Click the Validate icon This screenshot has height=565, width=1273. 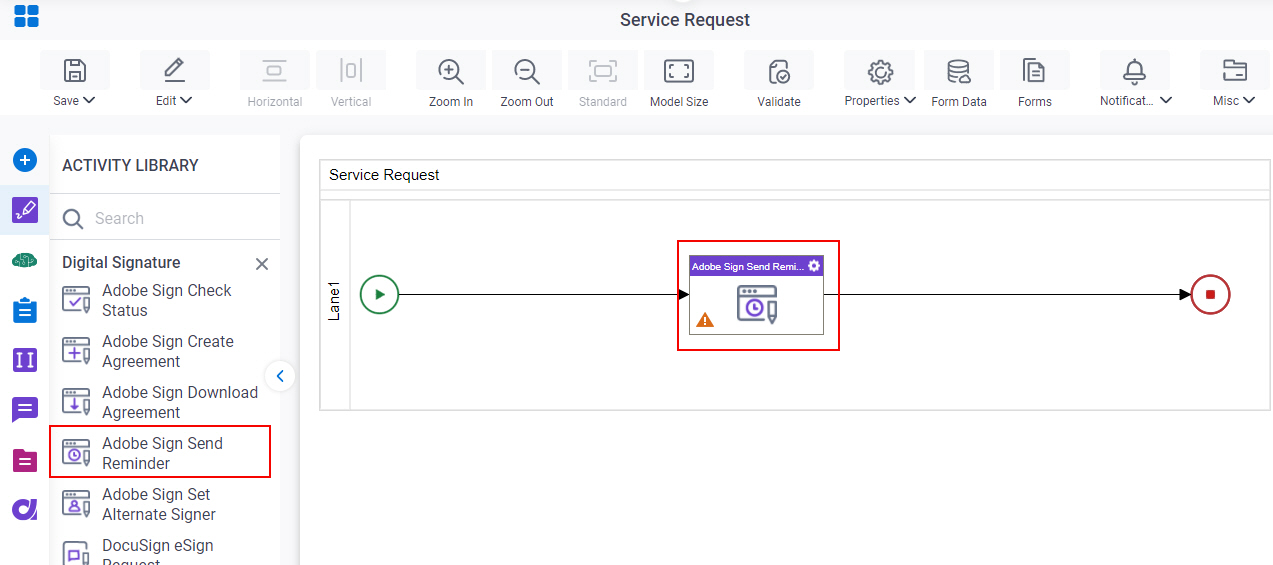[779, 72]
